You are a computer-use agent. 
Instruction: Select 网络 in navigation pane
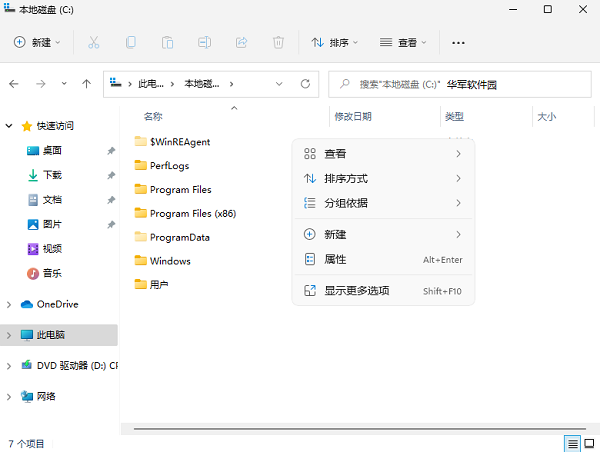pos(46,396)
